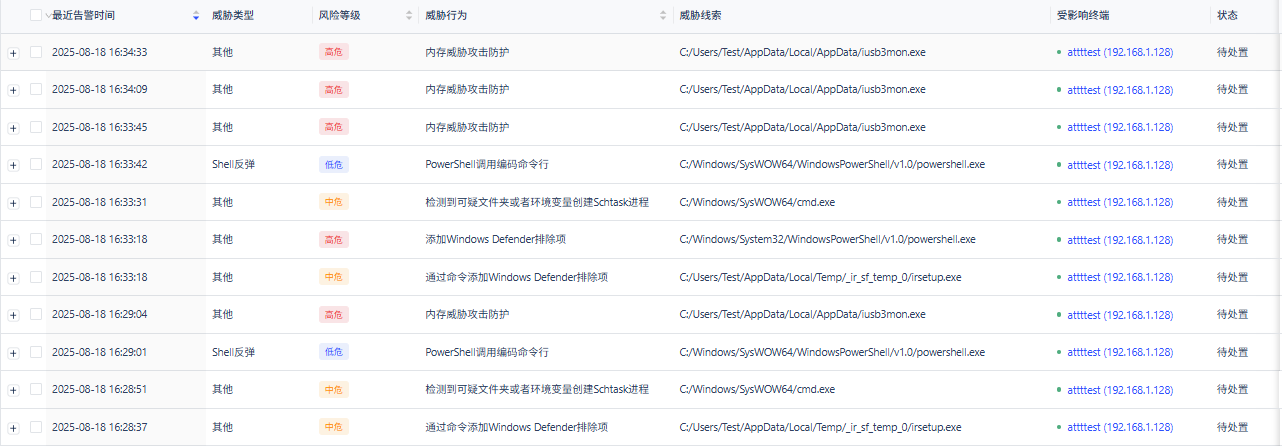Screen dimensions: 1282x446
Task: Expand the 16:28:51 alert row
Action: point(13,390)
